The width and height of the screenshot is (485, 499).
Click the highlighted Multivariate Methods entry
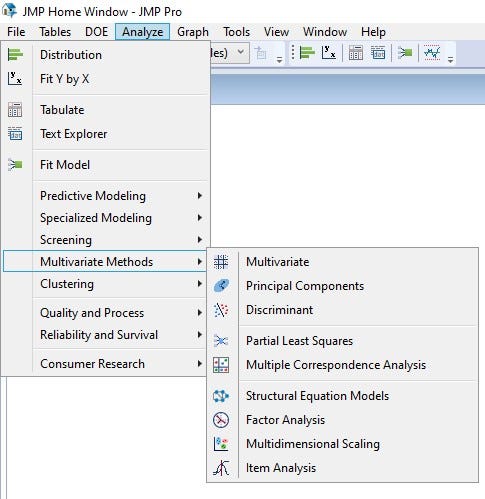(x=105, y=262)
